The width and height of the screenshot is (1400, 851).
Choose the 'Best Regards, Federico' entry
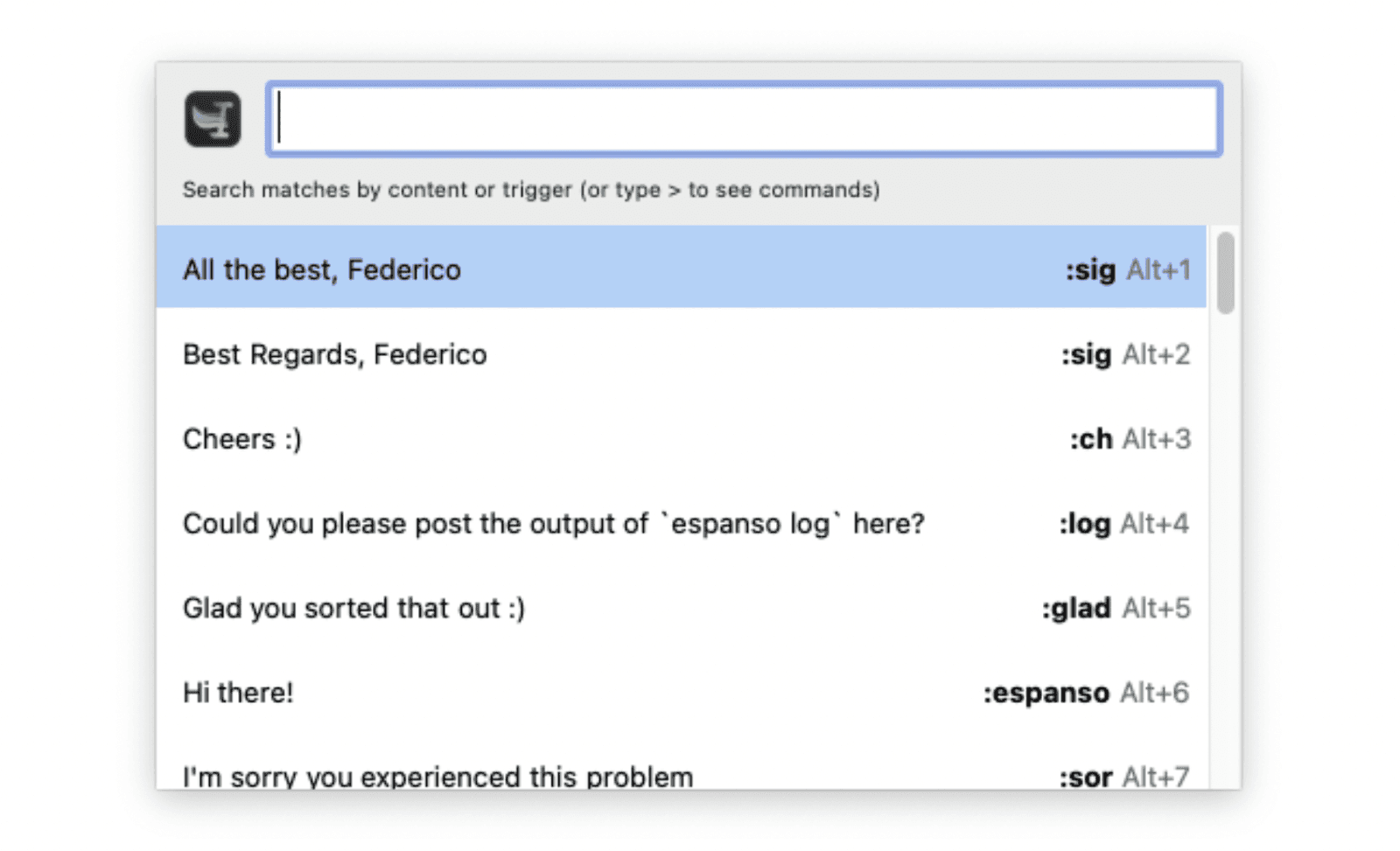tap(334, 354)
